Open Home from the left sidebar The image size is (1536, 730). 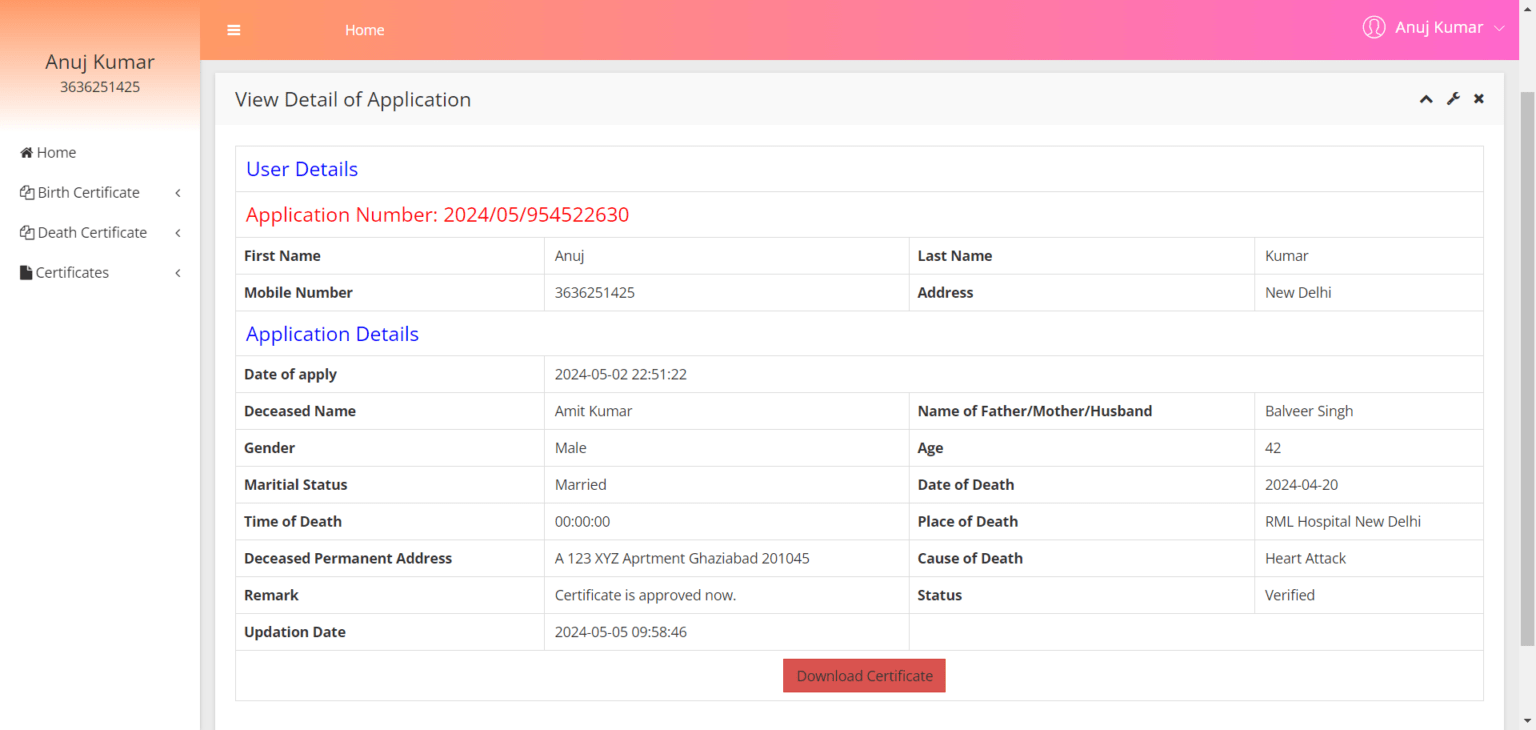(55, 152)
